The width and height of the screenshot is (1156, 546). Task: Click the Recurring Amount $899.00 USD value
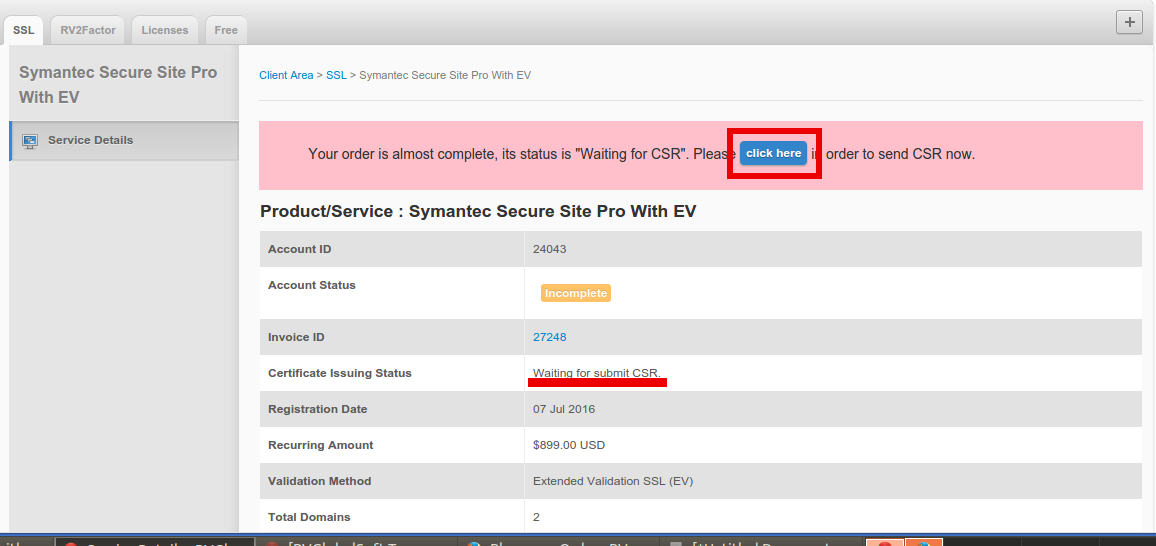[x=568, y=445]
